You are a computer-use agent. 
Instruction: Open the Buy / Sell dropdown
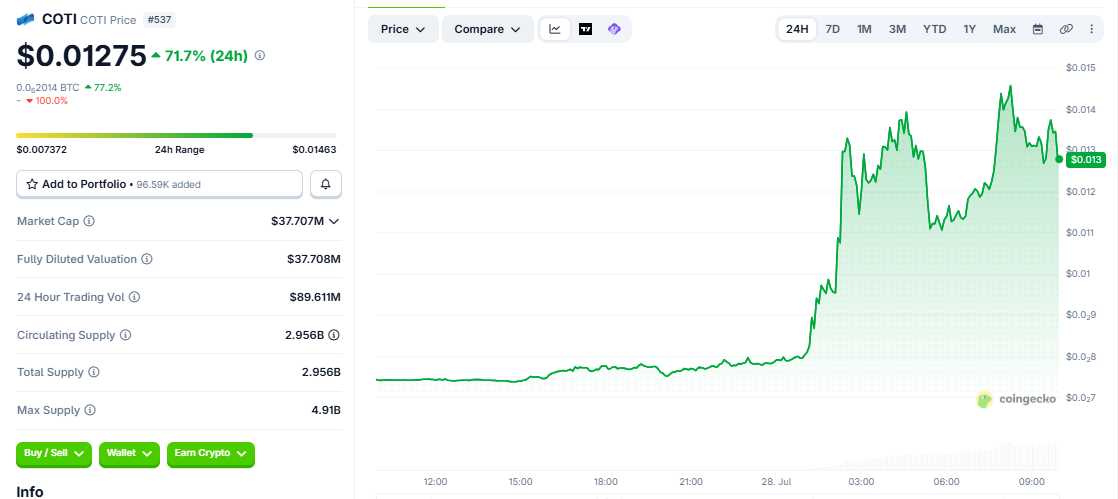[54, 453]
